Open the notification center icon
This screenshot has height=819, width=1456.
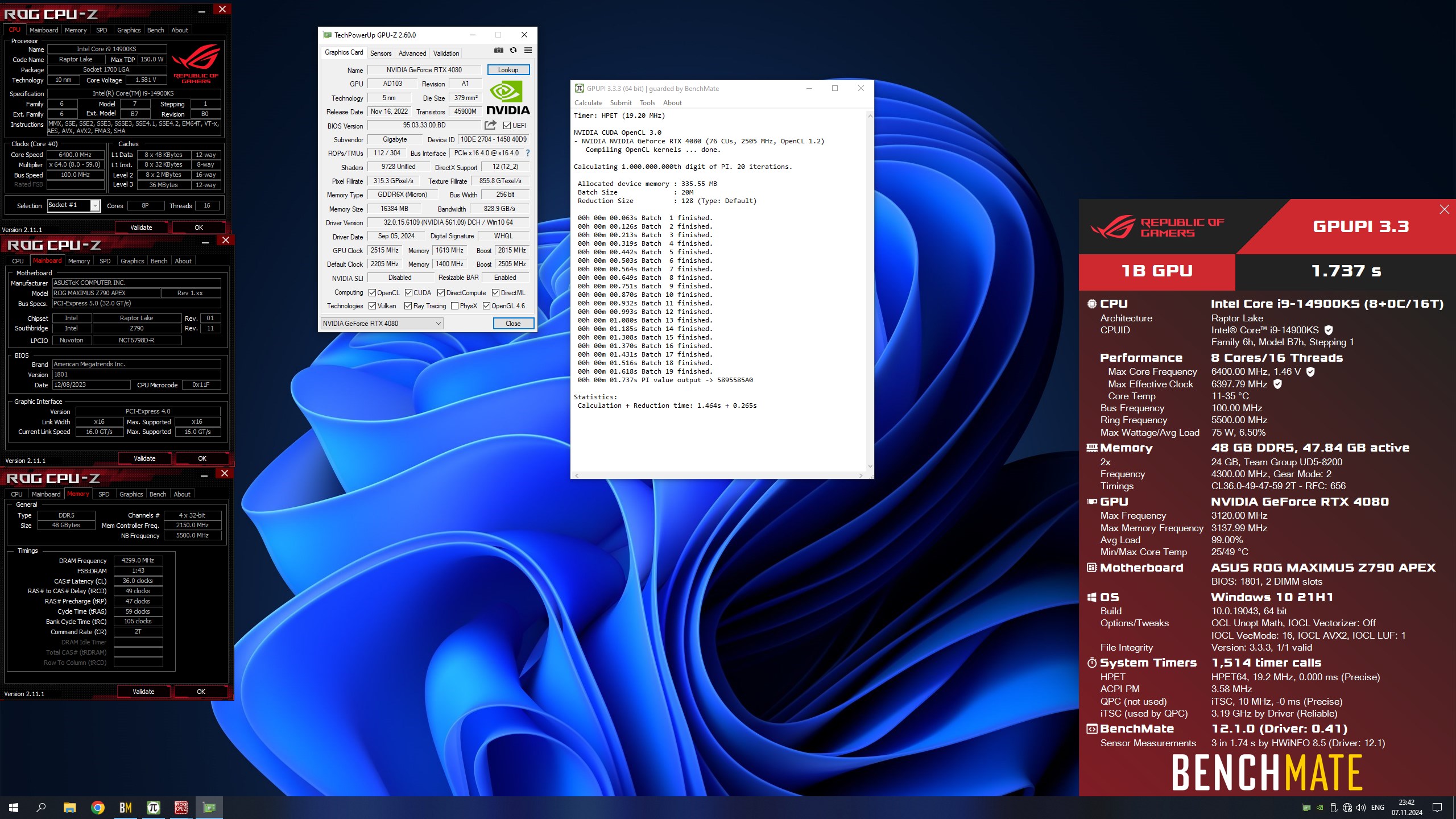[1437, 808]
